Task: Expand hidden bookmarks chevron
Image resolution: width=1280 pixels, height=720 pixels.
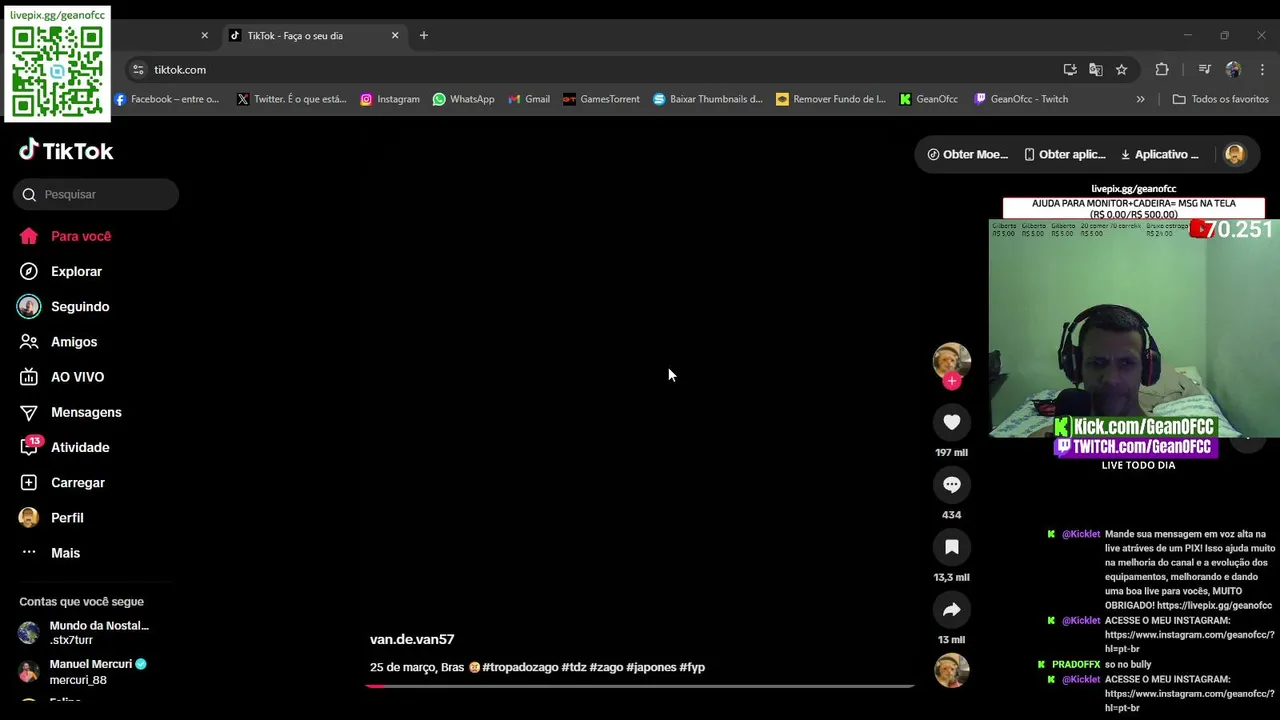Action: 1140,99
